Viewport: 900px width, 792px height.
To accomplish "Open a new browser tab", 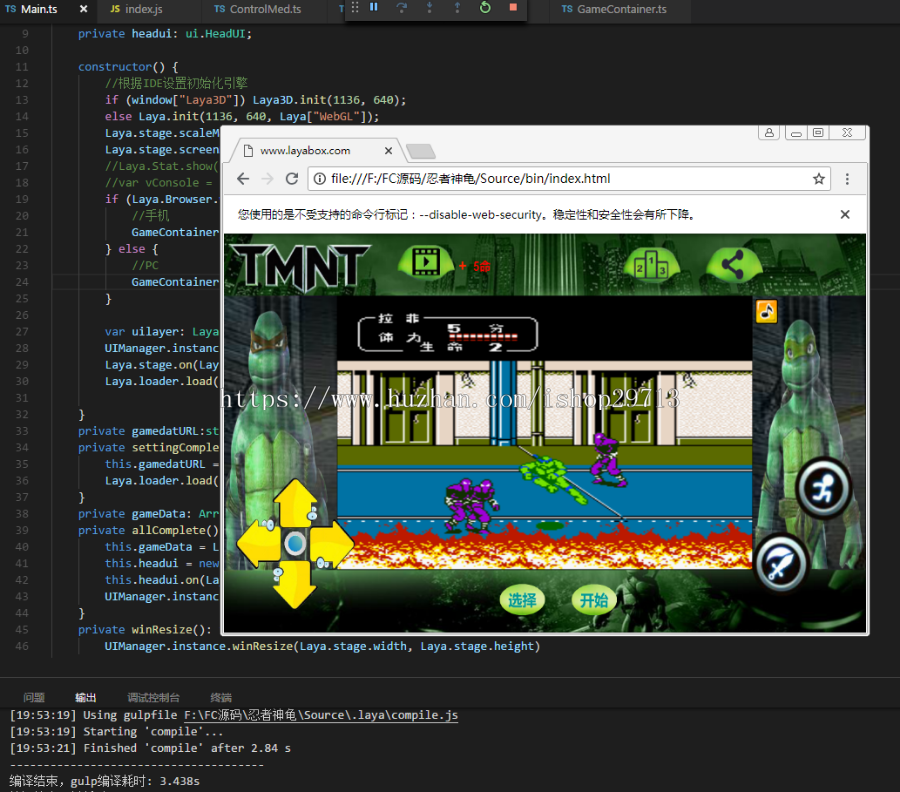I will (421, 152).
